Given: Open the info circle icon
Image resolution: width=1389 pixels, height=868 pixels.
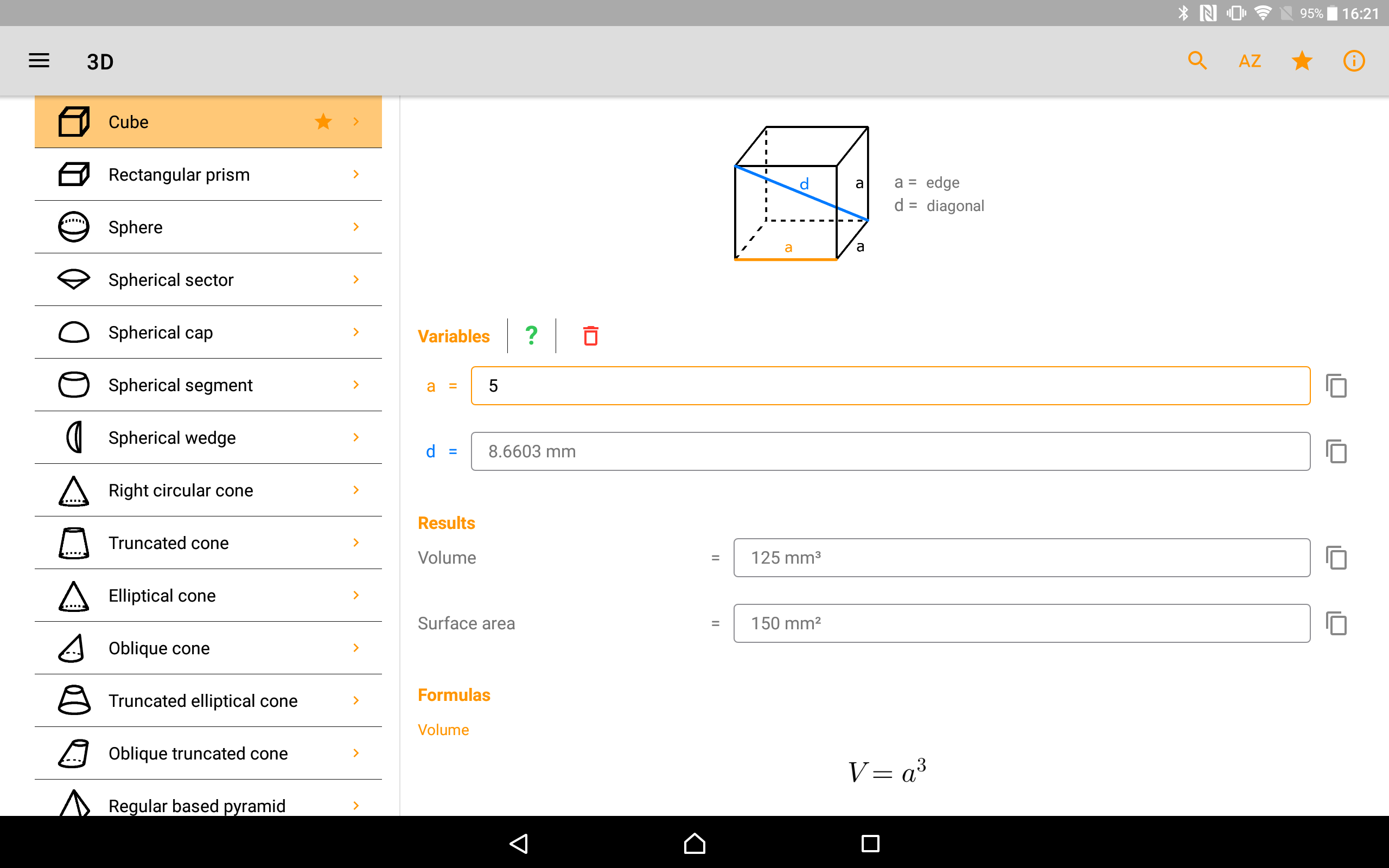Looking at the screenshot, I should point(1353,61).
